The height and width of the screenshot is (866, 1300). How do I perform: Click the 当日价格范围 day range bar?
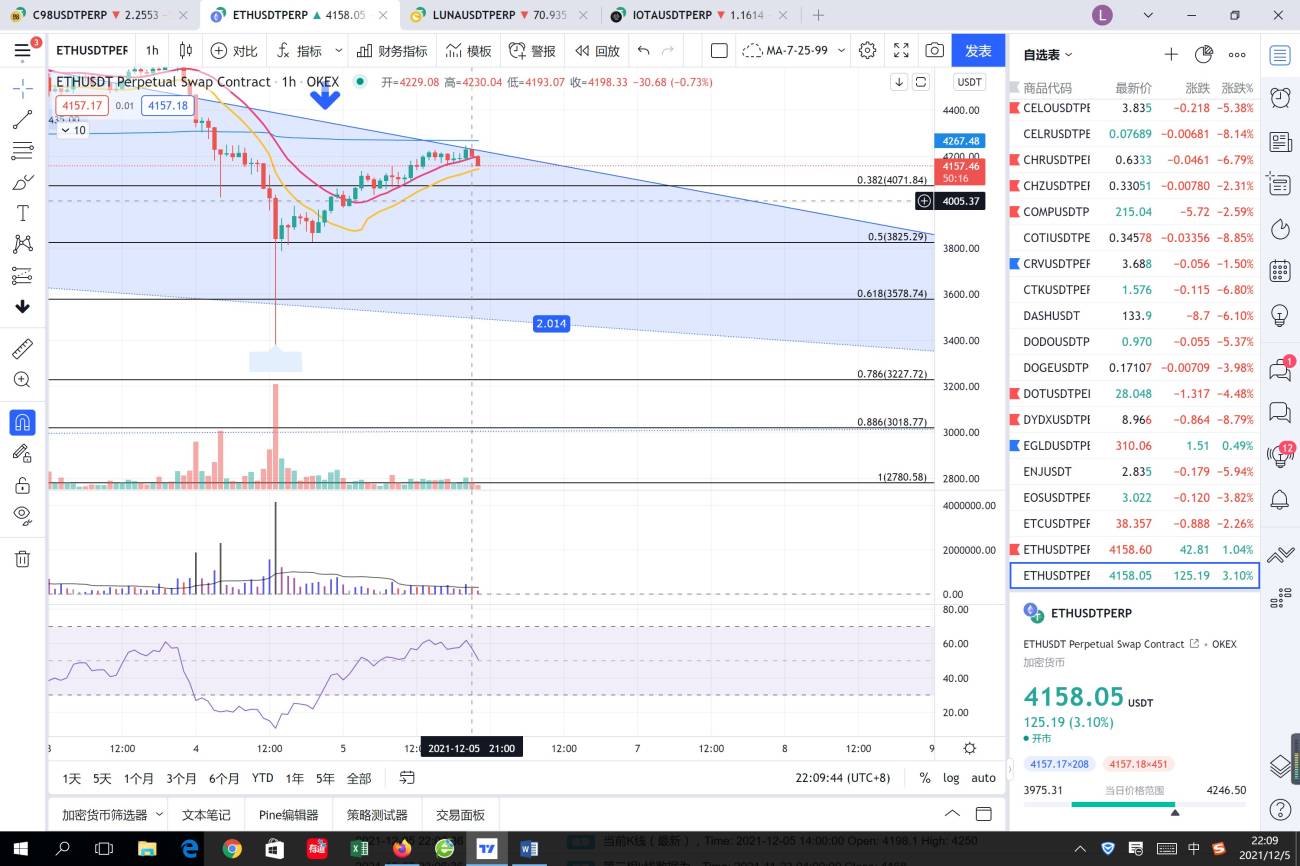point(1135,803)
